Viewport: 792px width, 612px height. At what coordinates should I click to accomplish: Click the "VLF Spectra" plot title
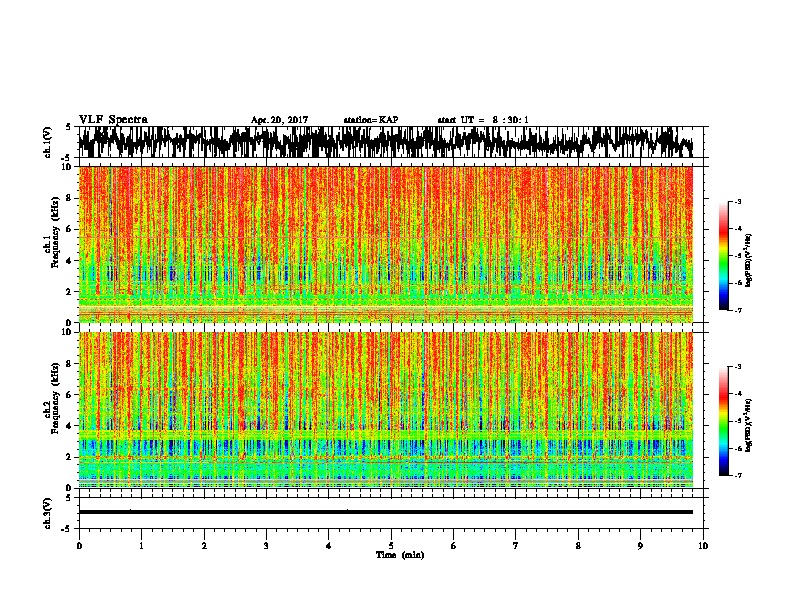point(113,120)
